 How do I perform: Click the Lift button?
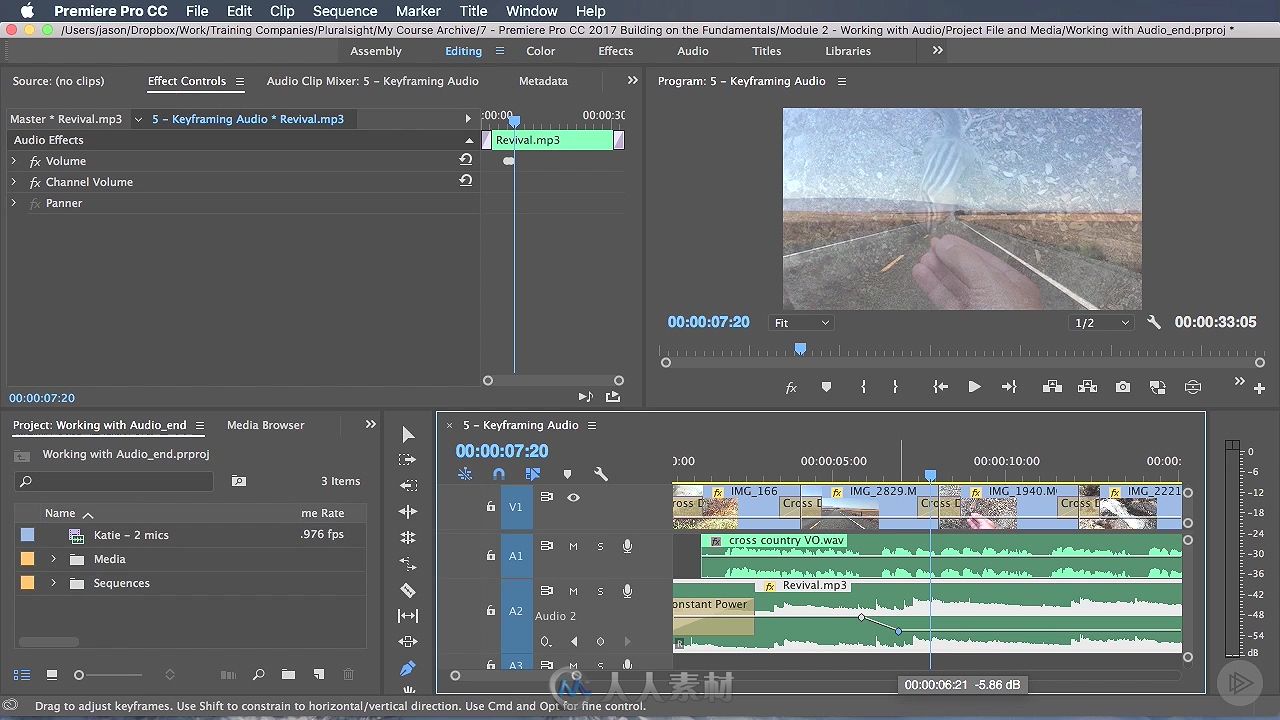1052,387
